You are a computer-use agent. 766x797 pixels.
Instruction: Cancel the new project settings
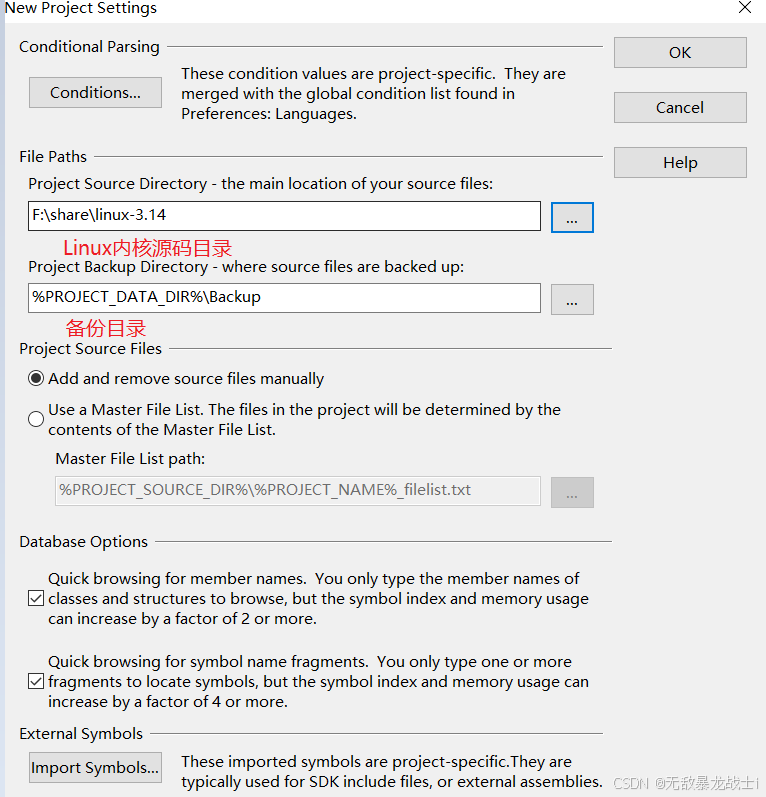pyautogui.click(x=680, y=107)
